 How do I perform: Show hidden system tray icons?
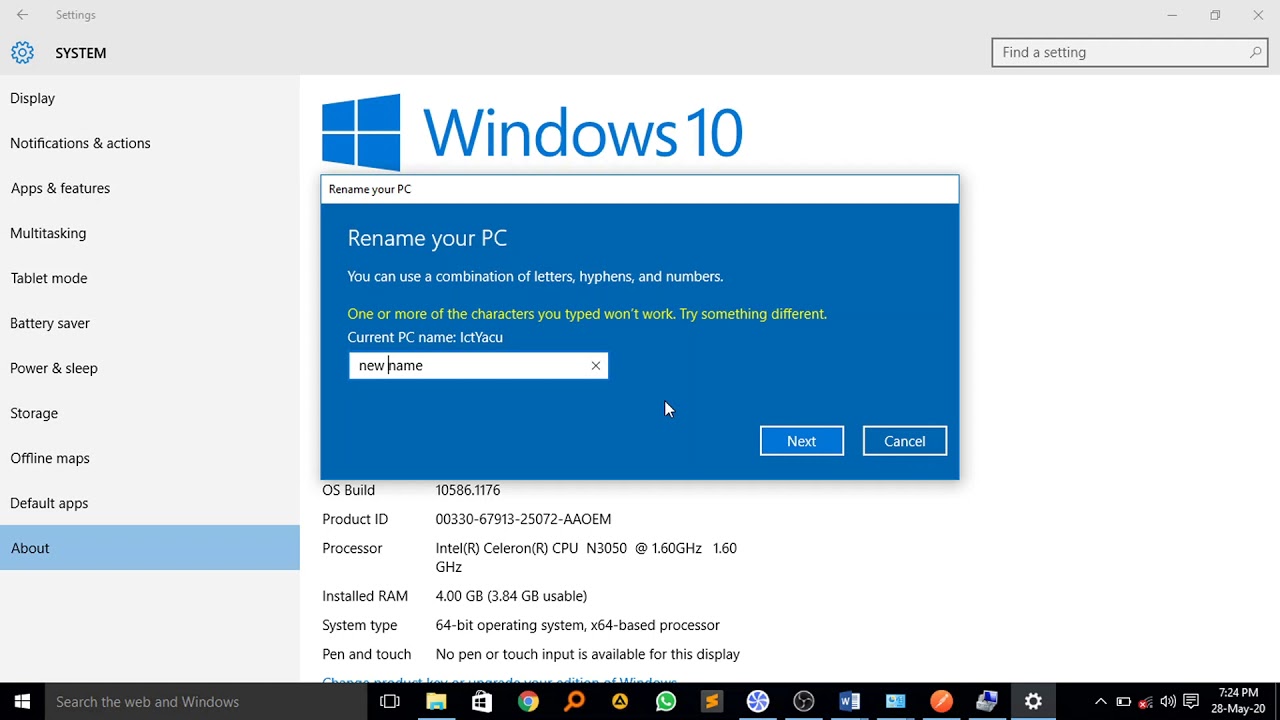click(x=1101, y=702)
